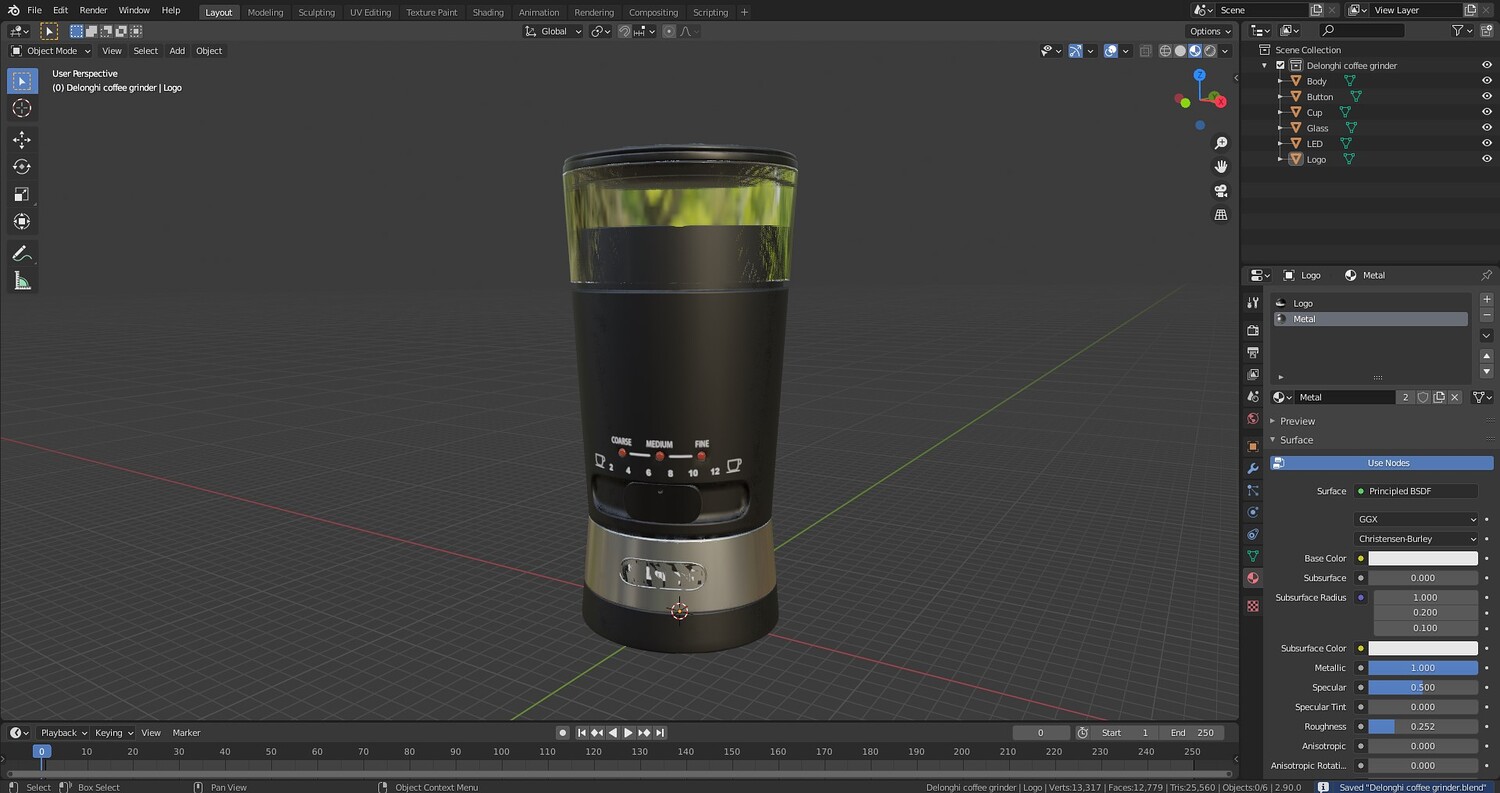Image resolution: width=1500 pixels, height=793 pixels.
Task: Open the Object properties tab icon
Action: tap(1253, 446)
